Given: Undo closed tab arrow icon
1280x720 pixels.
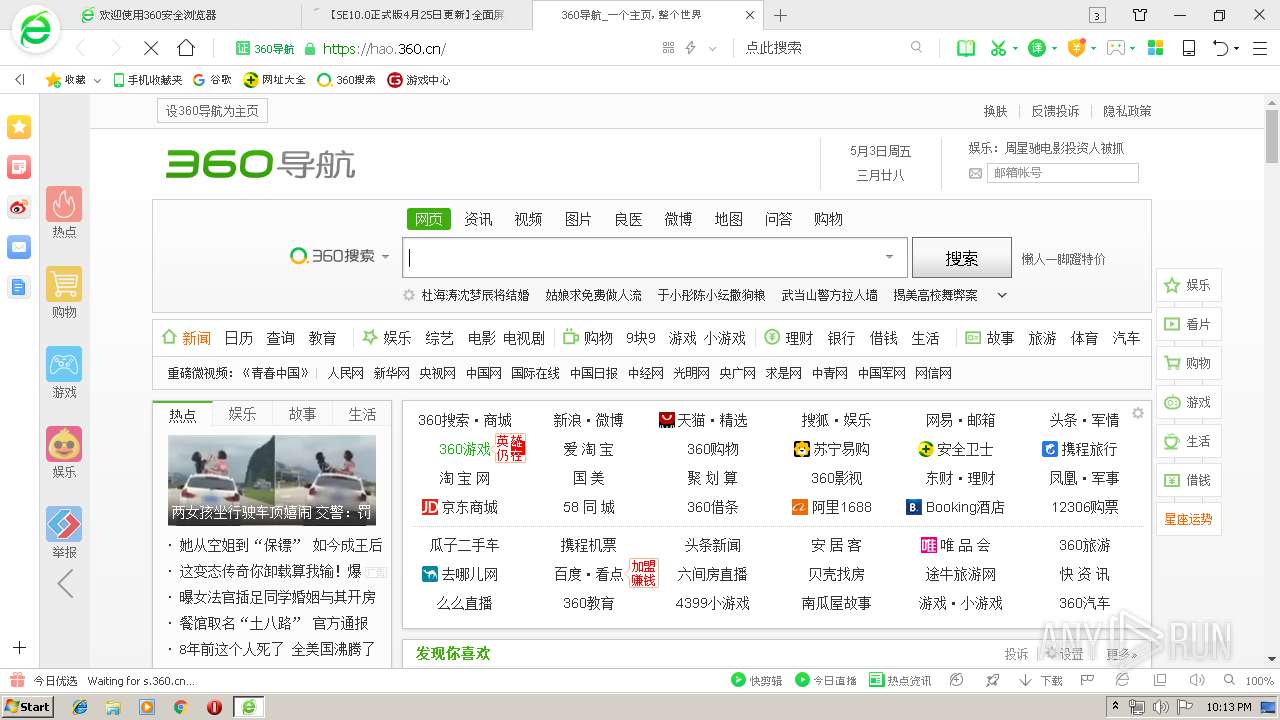Looking at the screenshot, I should [x=1220, y=48].
